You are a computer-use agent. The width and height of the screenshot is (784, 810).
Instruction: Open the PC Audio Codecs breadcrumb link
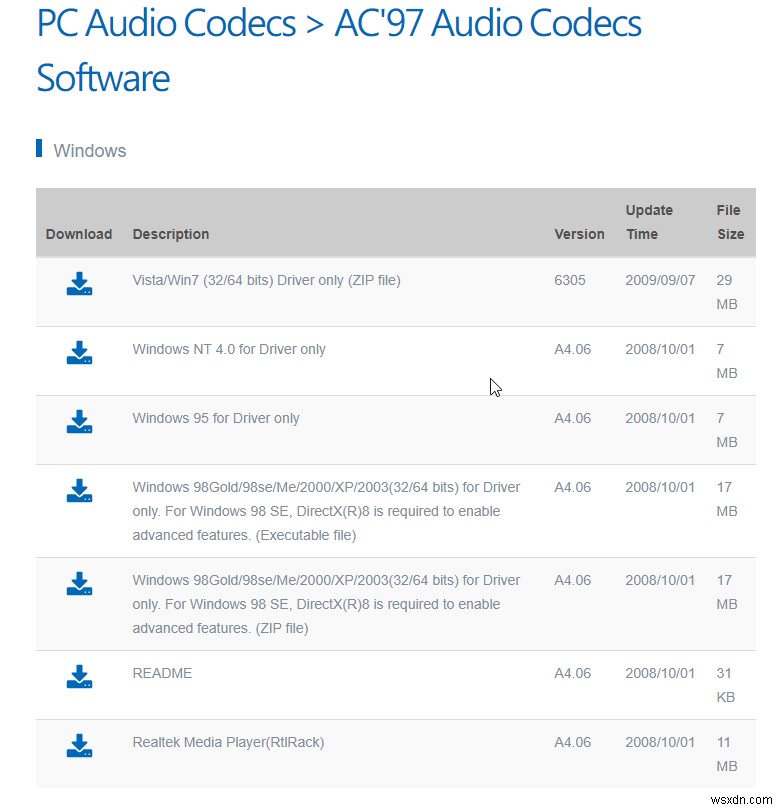[x=165, y=23]
